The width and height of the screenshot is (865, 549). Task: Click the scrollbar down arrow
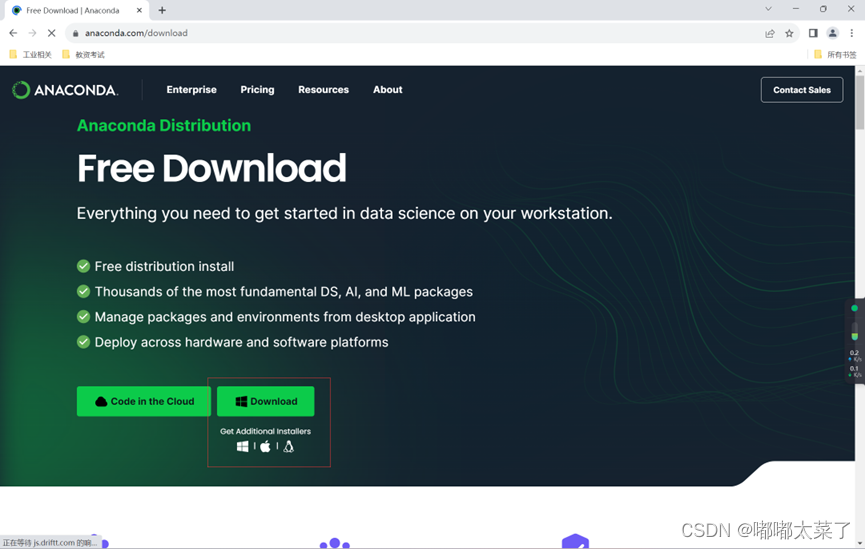(x=859, y=542)
